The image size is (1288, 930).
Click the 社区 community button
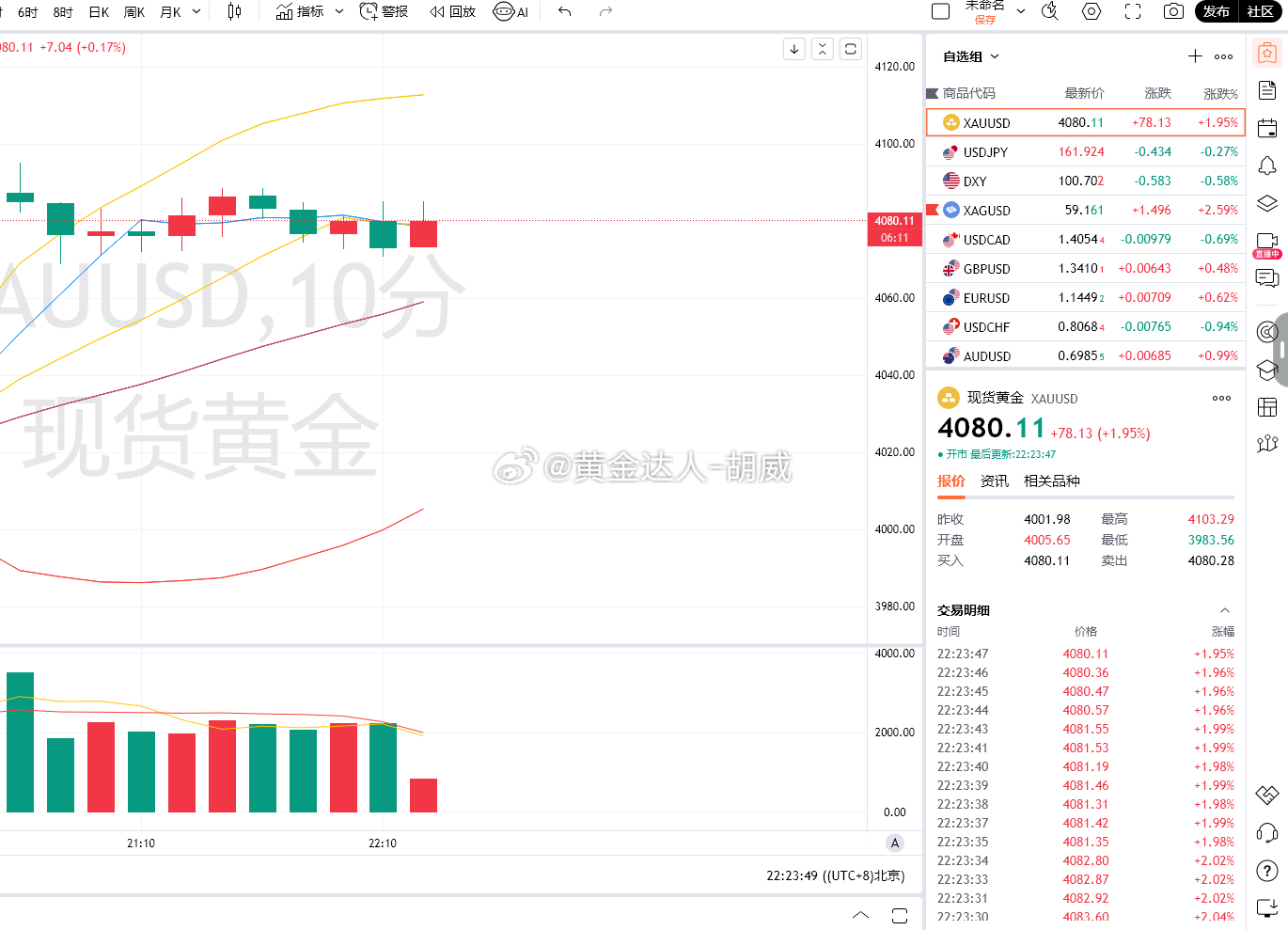click(1260, 11)
